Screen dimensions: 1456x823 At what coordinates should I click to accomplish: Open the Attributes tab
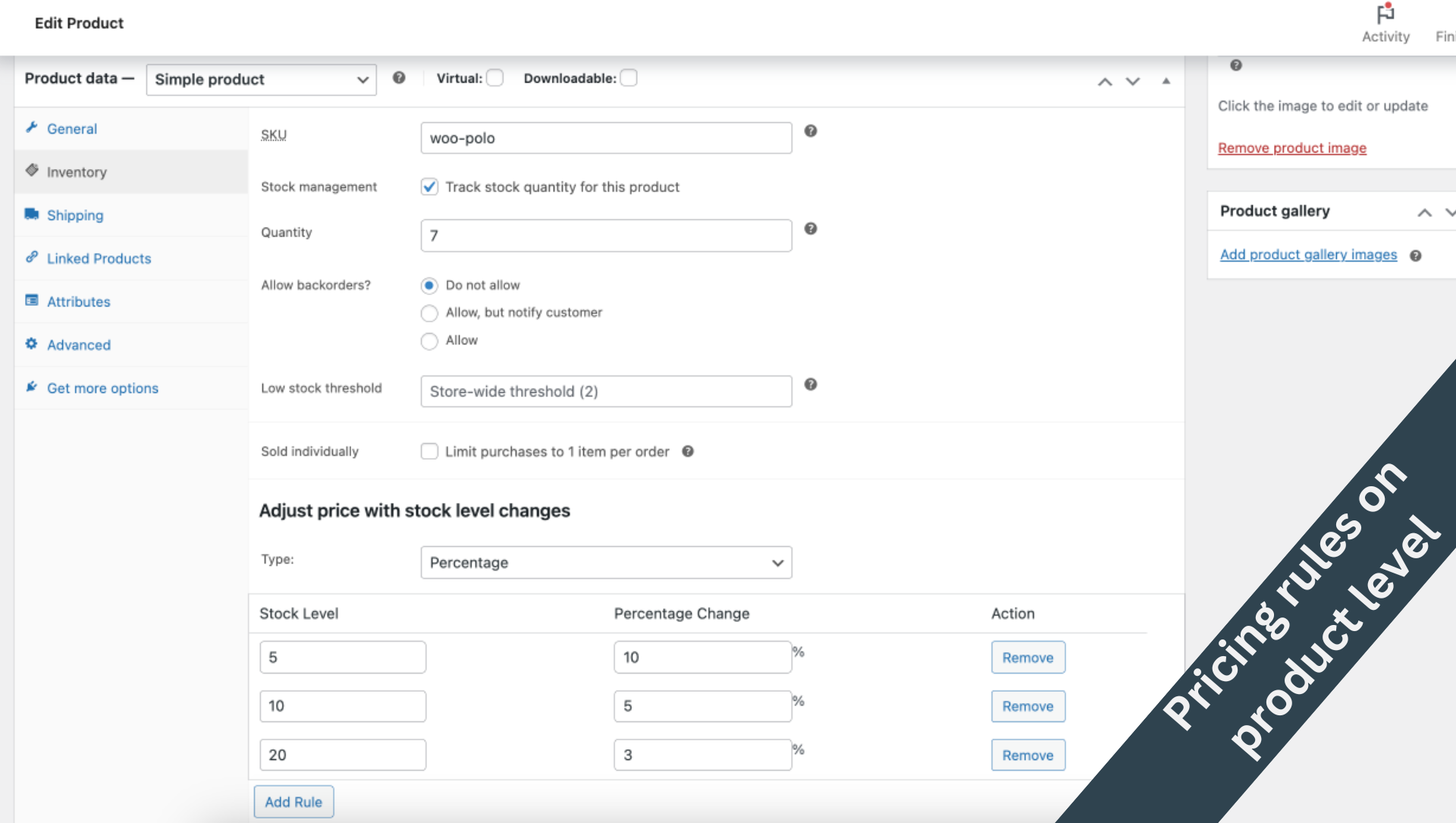pyautogui.click(x=131, y=302)
